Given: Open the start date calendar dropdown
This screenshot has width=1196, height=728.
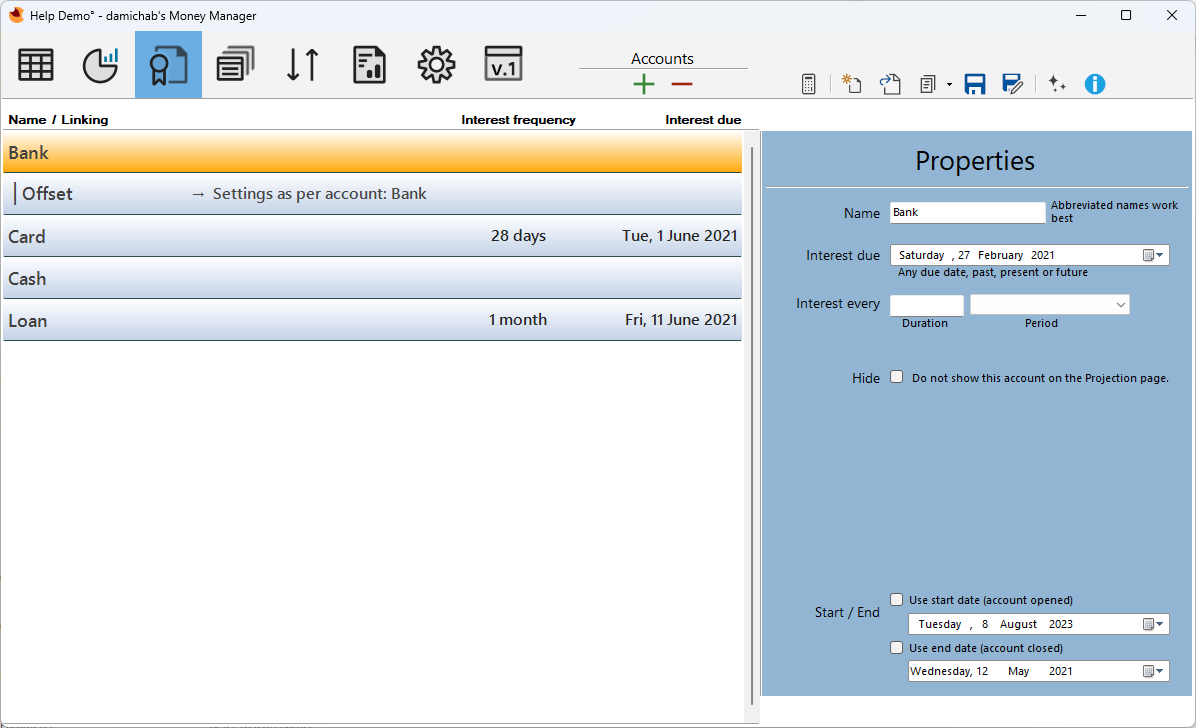Looking at the screenshot, I should [x=1153, y=624].
